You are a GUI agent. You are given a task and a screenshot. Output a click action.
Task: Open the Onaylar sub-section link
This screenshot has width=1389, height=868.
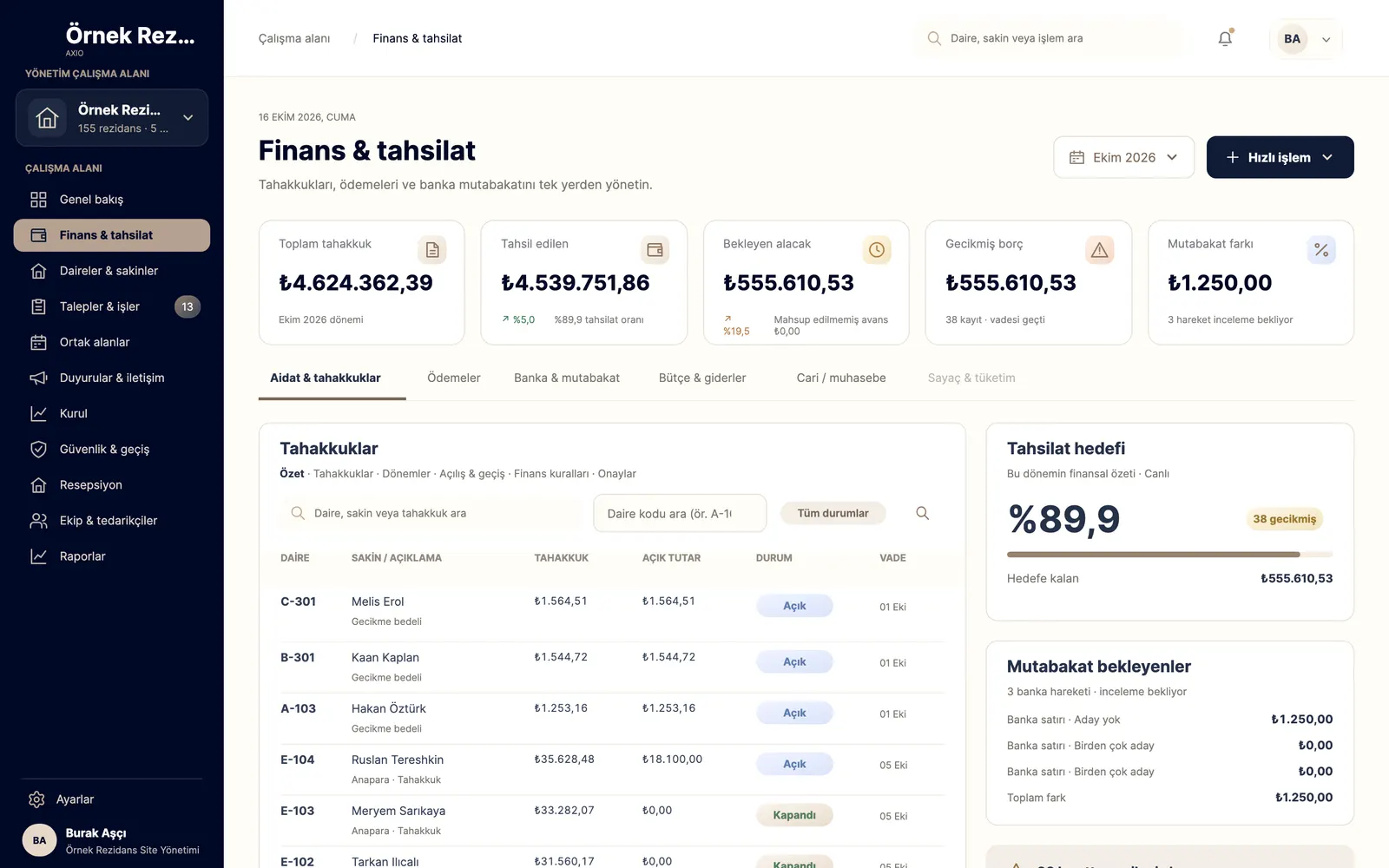pos(616,474)
